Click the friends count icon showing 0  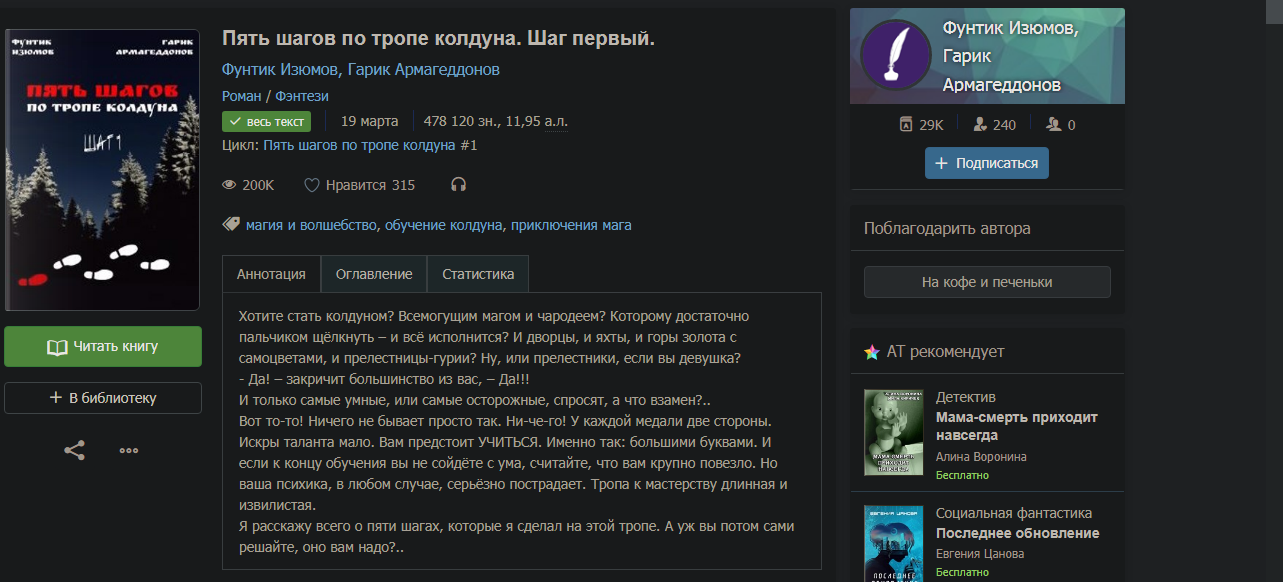click(x=1053, y=125)
